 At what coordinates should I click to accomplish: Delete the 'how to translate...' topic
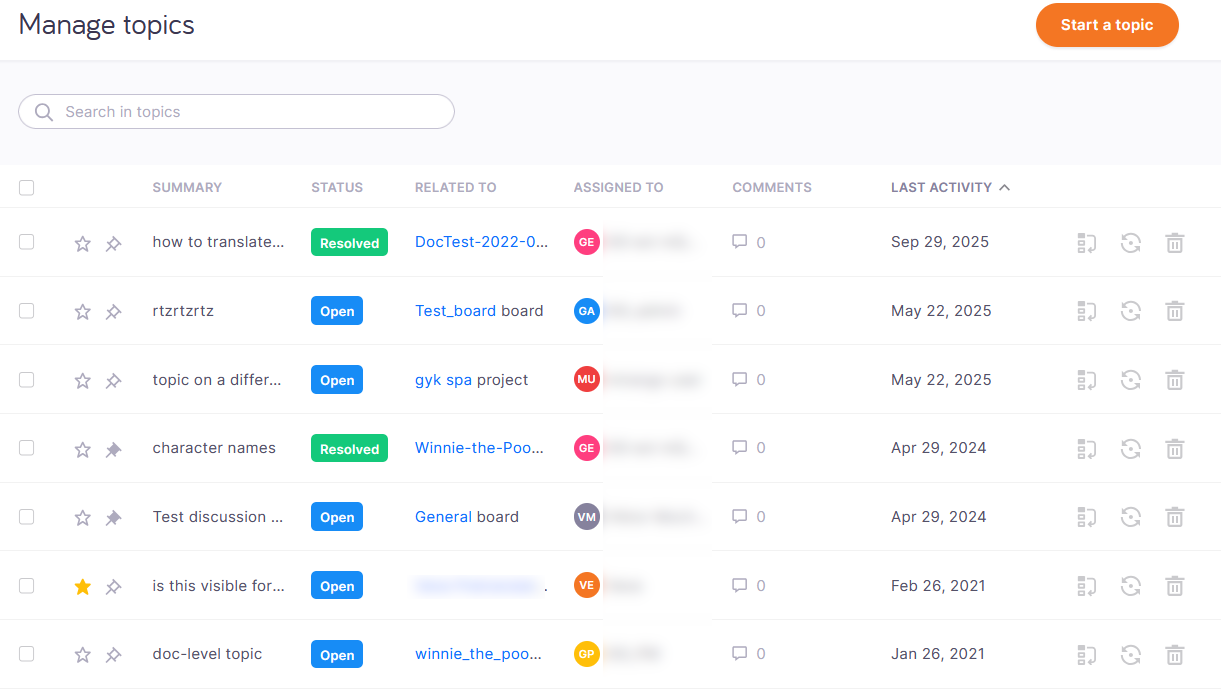[1175, 242]
